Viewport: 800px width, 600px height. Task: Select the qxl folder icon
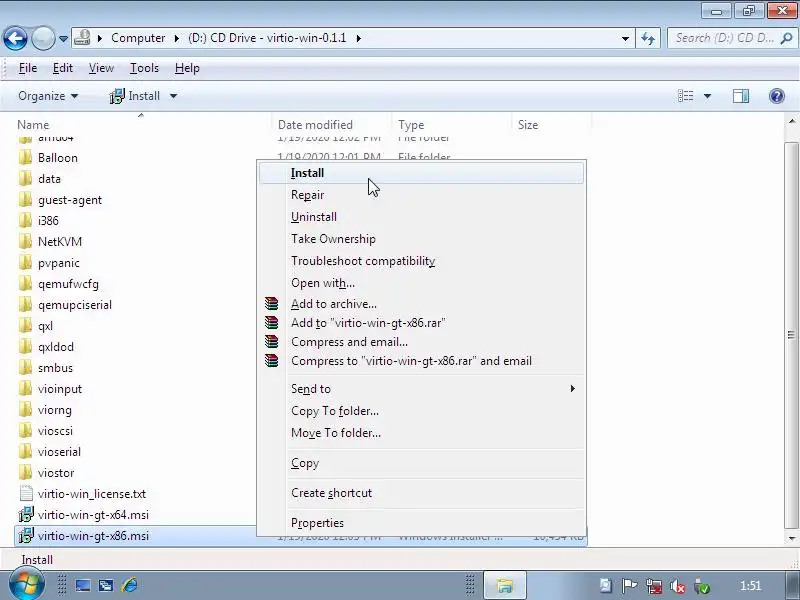(26, 326)
